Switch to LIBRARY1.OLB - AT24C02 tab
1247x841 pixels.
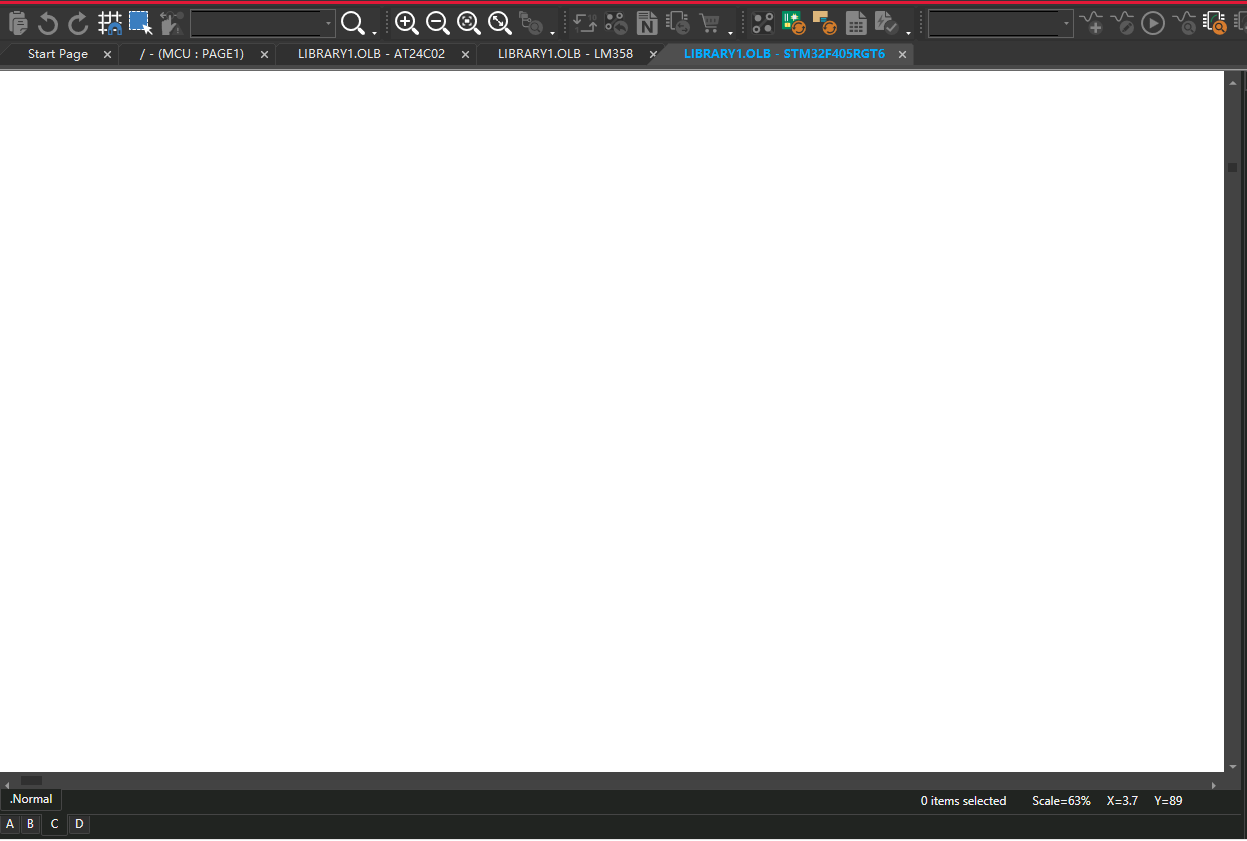(371, 54)
